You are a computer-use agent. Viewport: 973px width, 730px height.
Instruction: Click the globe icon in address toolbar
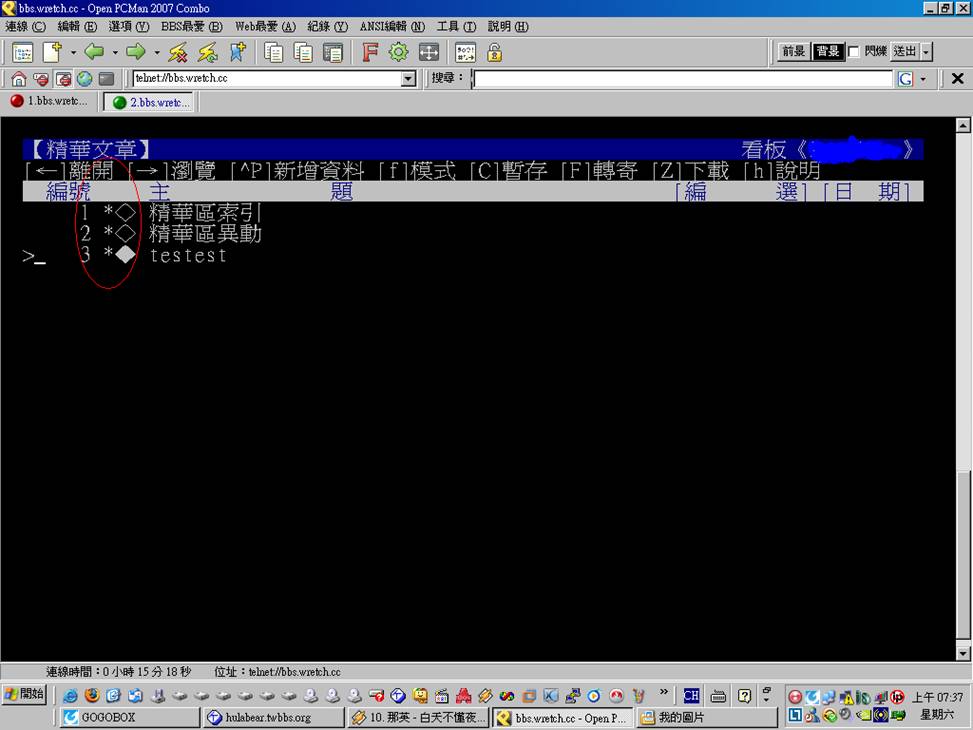pyautogui.click(x=84, y=79)
